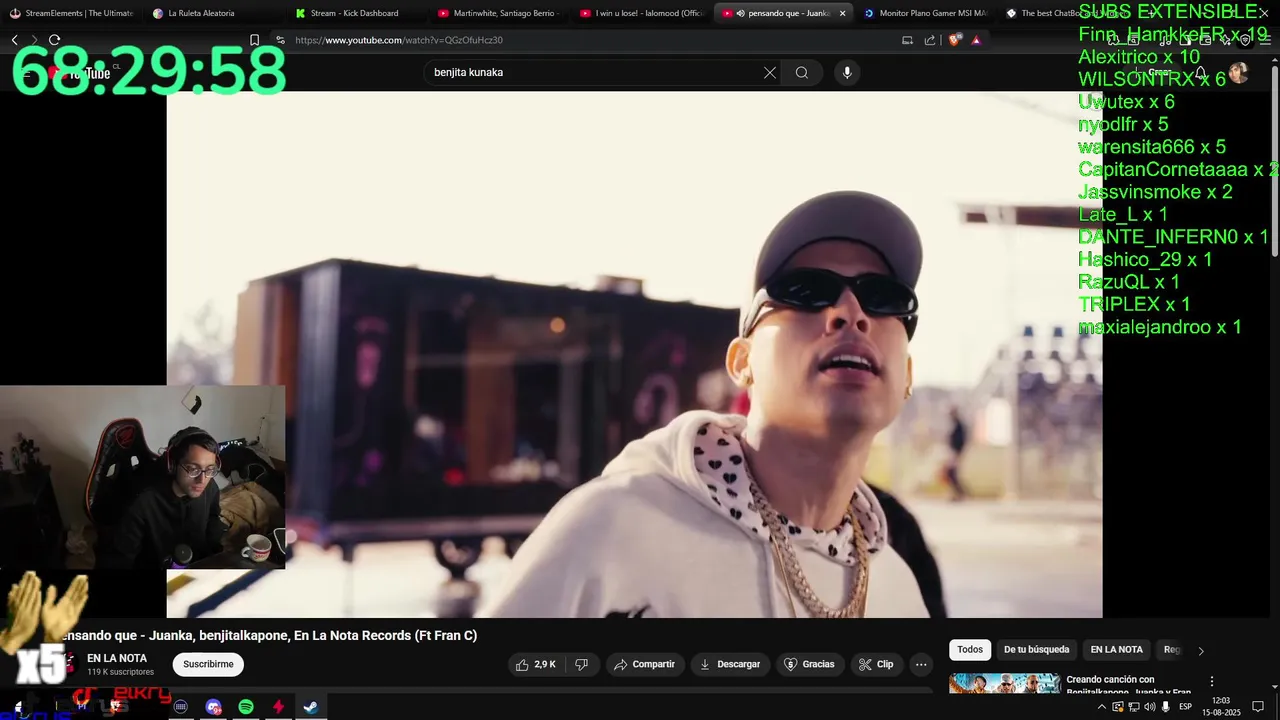The image size is (1280, 720).
Task: Open Brave Rewards triangle icon
Action: pos(976,40)
